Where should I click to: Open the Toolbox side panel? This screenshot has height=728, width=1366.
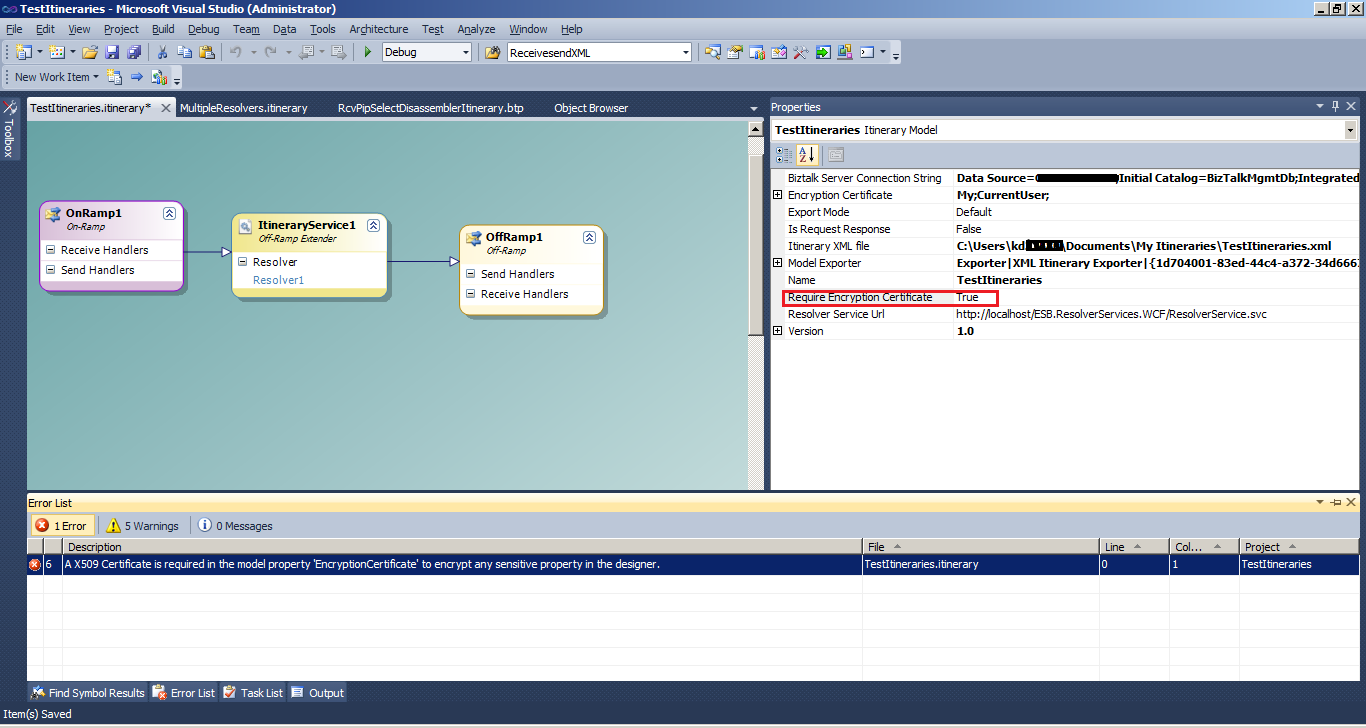point(10,128)
